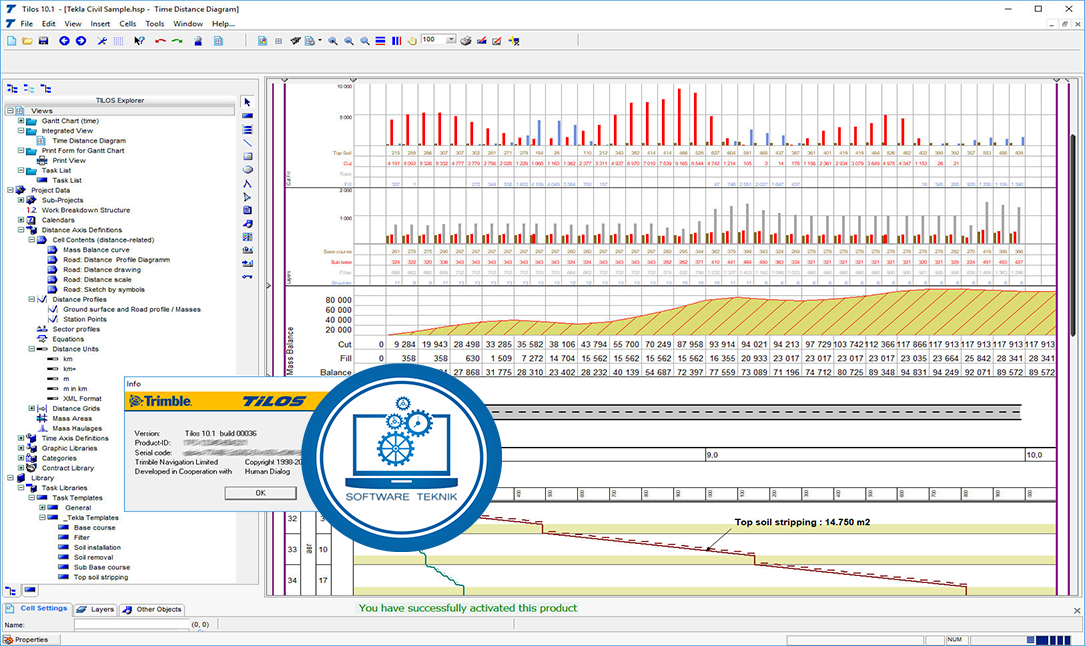Image resolution: width=1085 pixels, height=646 pixels.
Task: Open the zoom percentage dropdown in toolbar
Action: pyautogui.click(x=452, y=41)
